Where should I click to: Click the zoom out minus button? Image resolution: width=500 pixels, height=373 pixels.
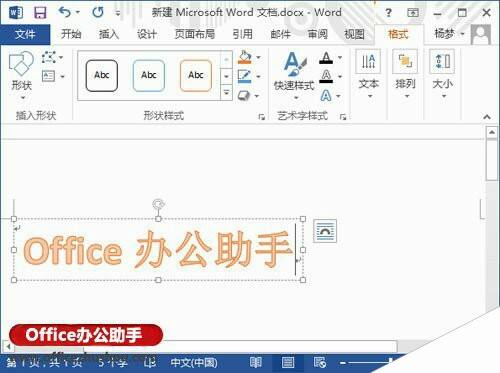click(x=343, y=362)
